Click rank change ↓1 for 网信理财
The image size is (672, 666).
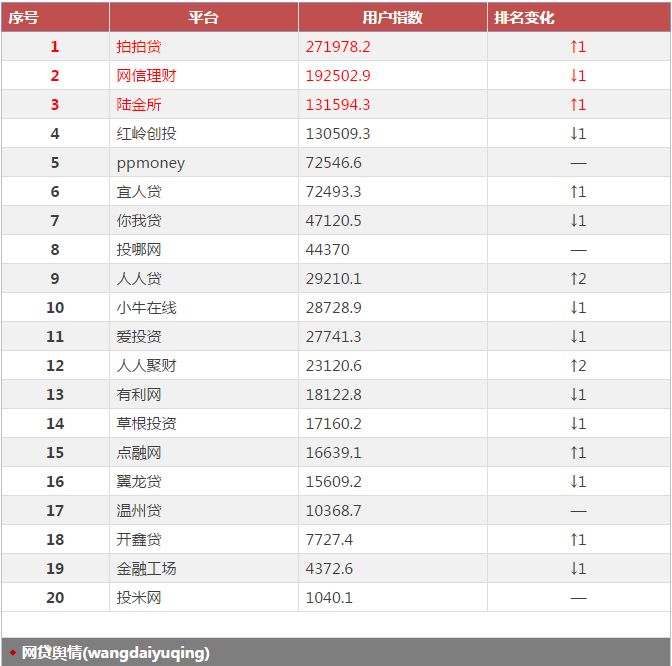point(578,76)
